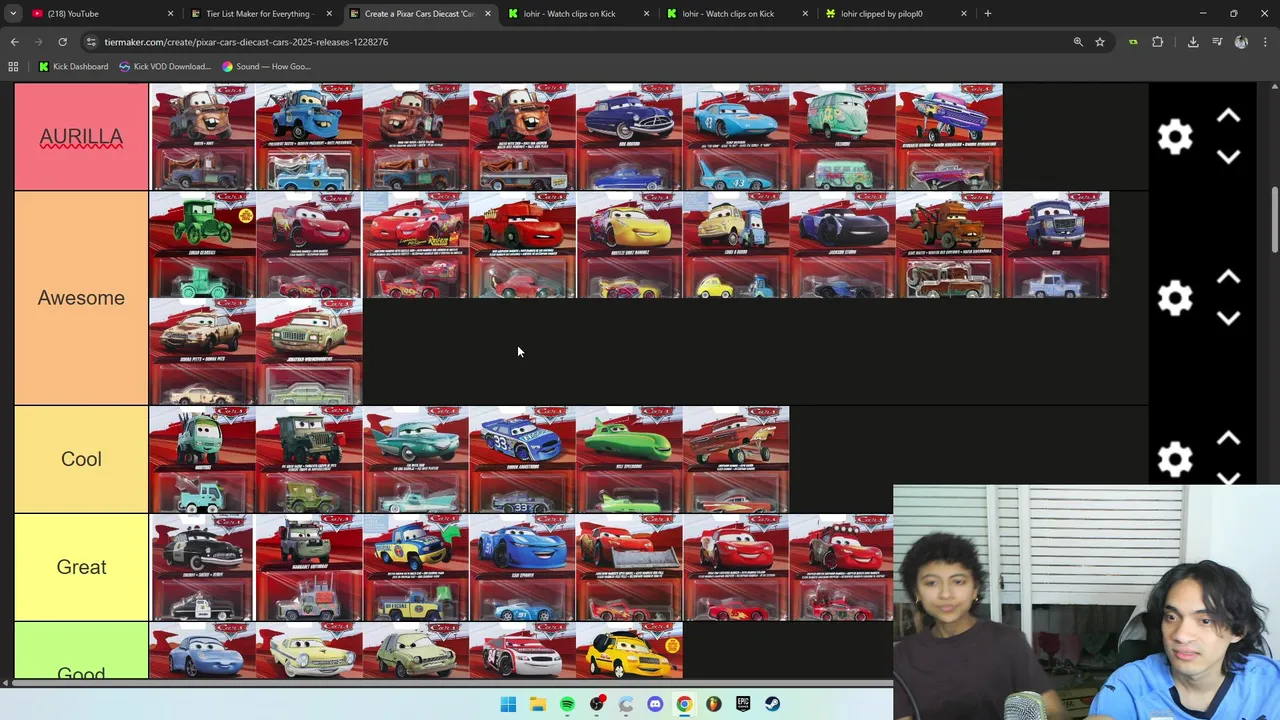The height and width of the screenshot is (720, 1280).
Task: Move Cool tier row up
Action: tap(1228, 439)
